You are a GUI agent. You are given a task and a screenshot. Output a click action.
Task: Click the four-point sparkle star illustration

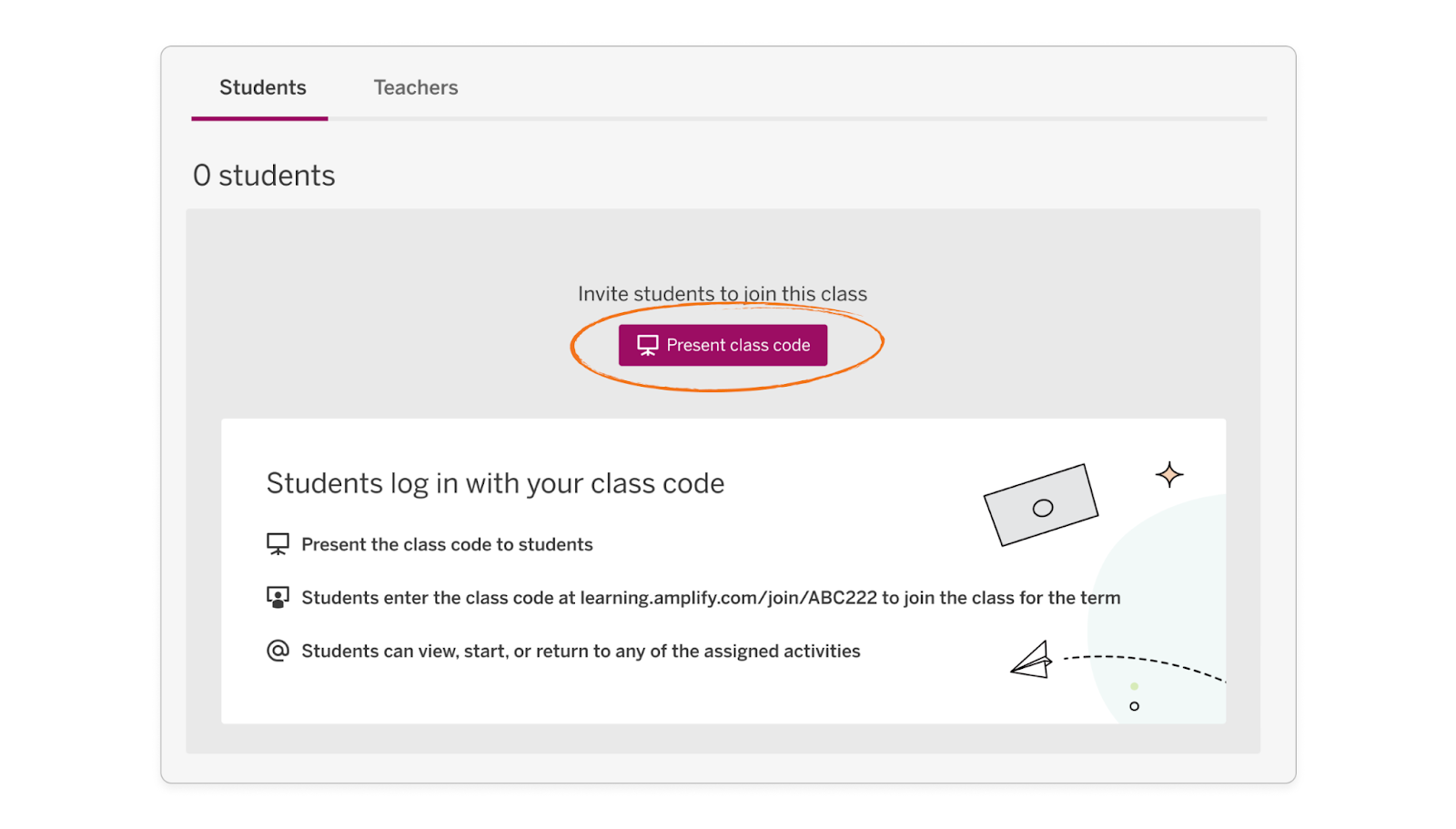tap(1169, 474)
